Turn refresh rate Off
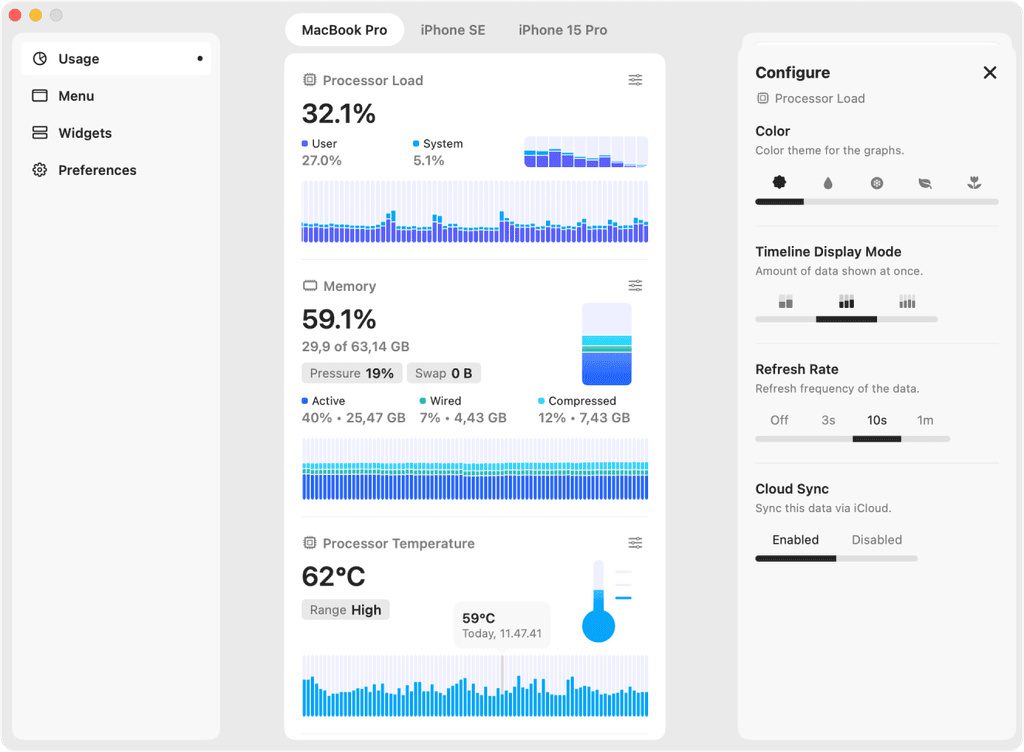 pyautogui.click(x=779, y=420)
